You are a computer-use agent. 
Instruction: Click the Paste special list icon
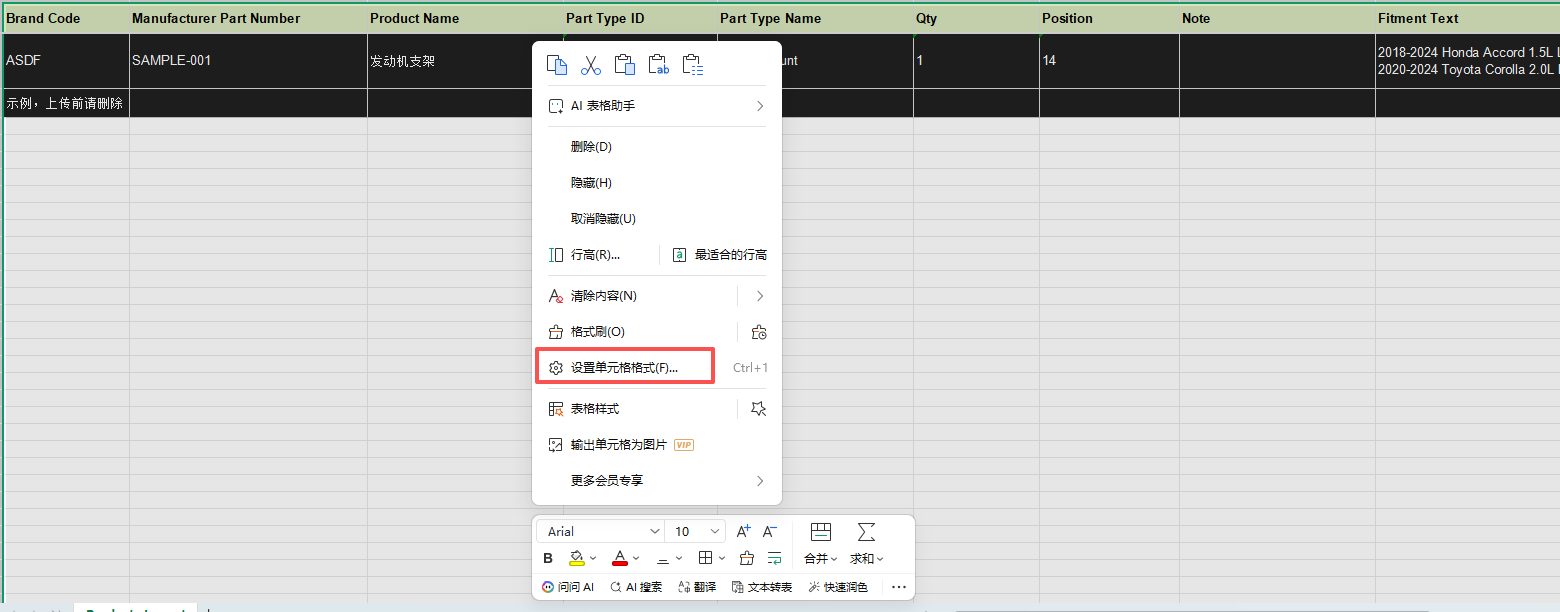[x=693, y=65]
